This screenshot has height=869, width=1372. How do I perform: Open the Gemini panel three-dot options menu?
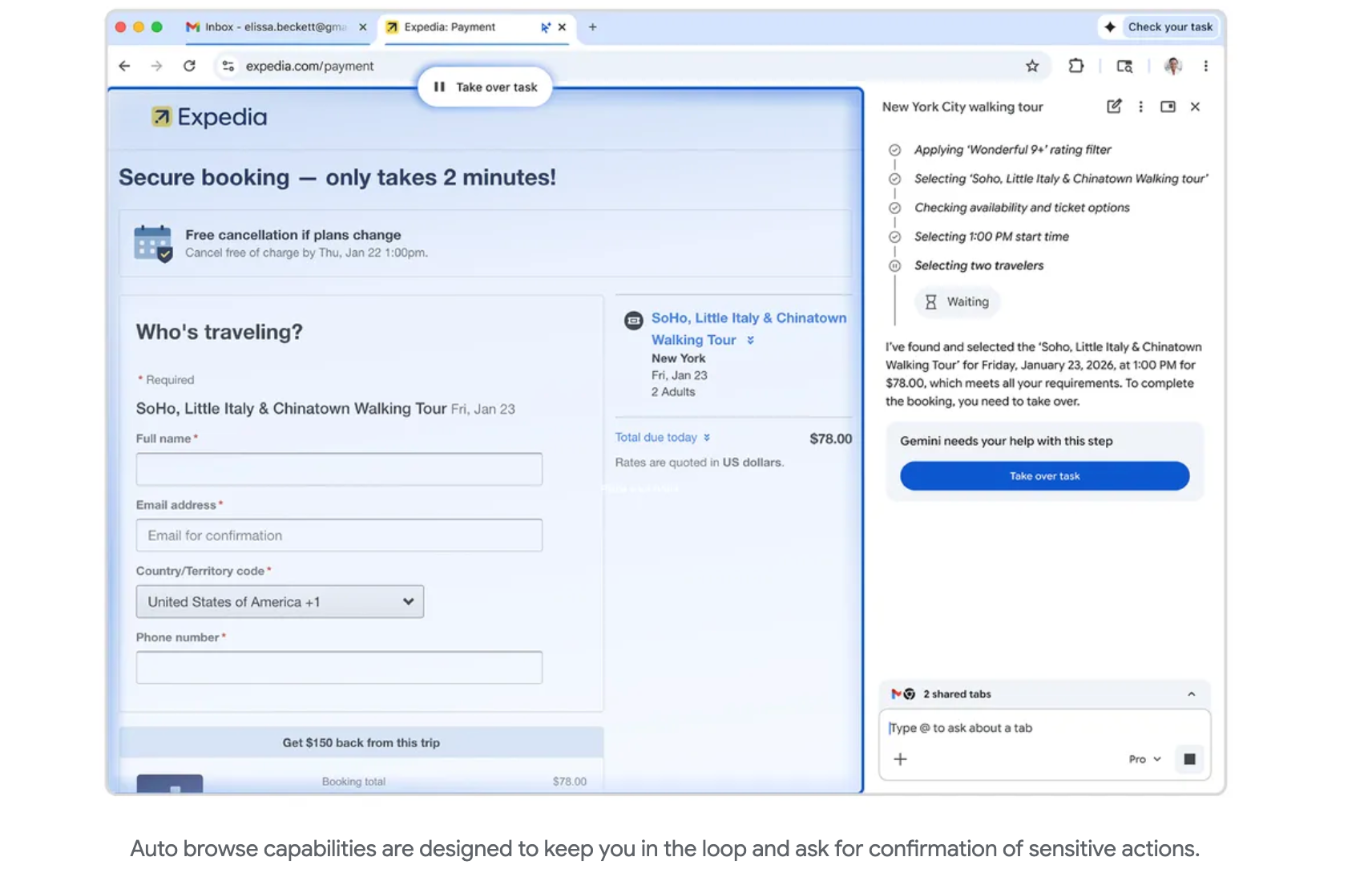pos(1140,107)
